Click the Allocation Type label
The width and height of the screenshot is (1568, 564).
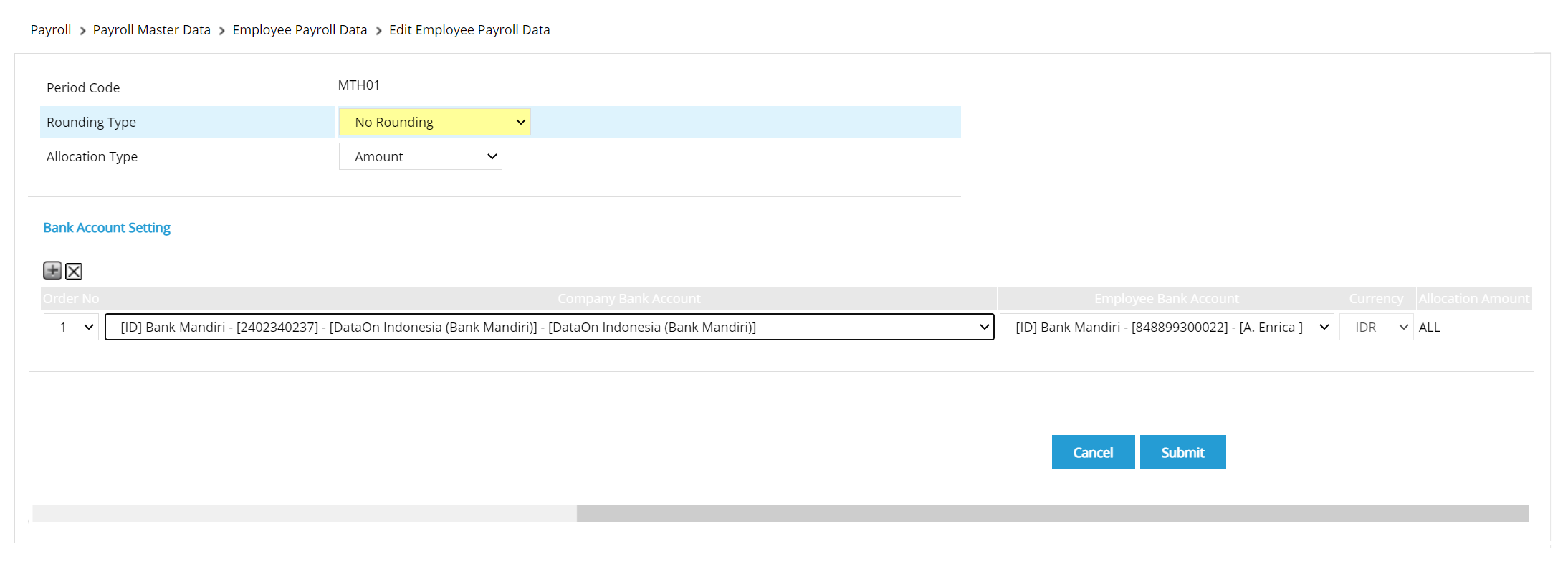[x=92, y=156]
